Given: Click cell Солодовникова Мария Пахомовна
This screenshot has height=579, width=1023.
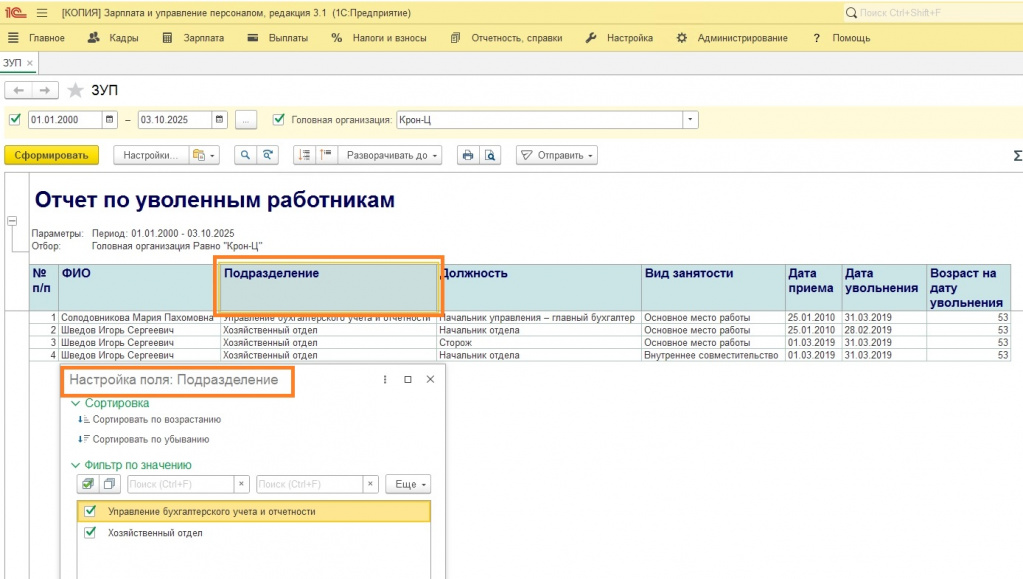Looking at the screenshot, I should (137, 317).
